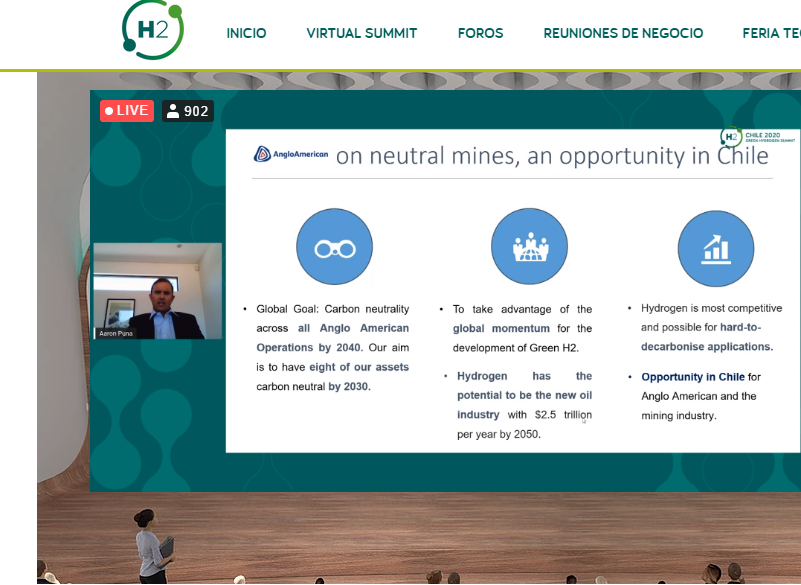Click the red LIVE badge

click(x=126, y=111)
